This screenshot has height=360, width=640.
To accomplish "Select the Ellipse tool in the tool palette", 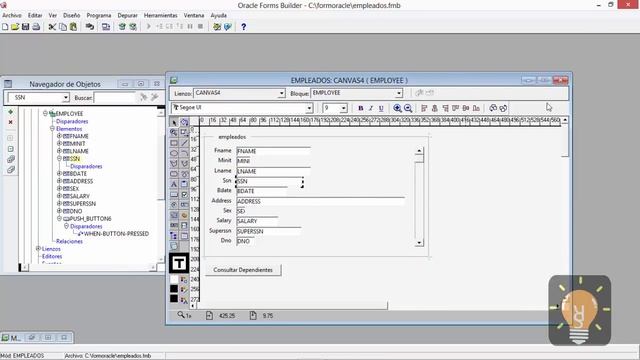I will (x=174, y=153).
